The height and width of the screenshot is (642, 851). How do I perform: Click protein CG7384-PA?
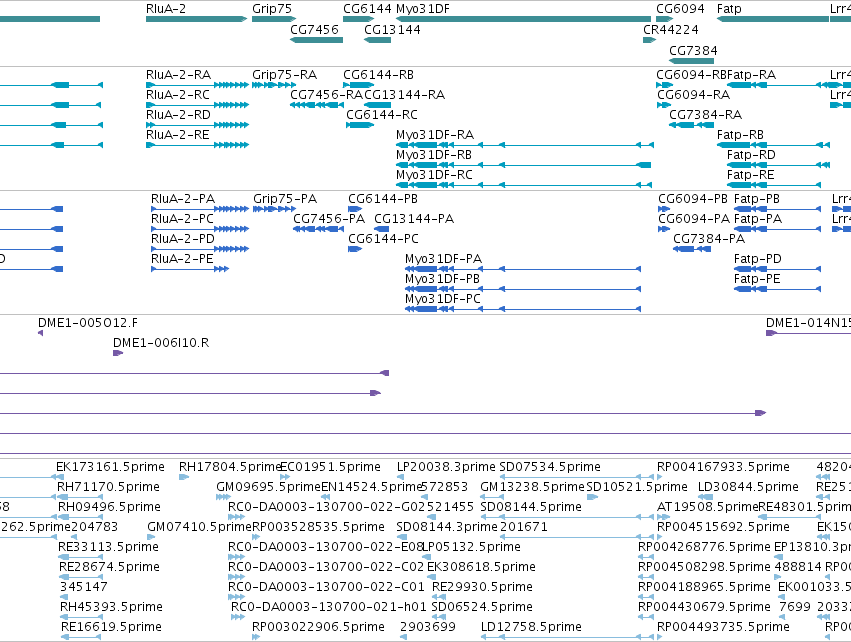pyautogui.click(x=692, y=249)
